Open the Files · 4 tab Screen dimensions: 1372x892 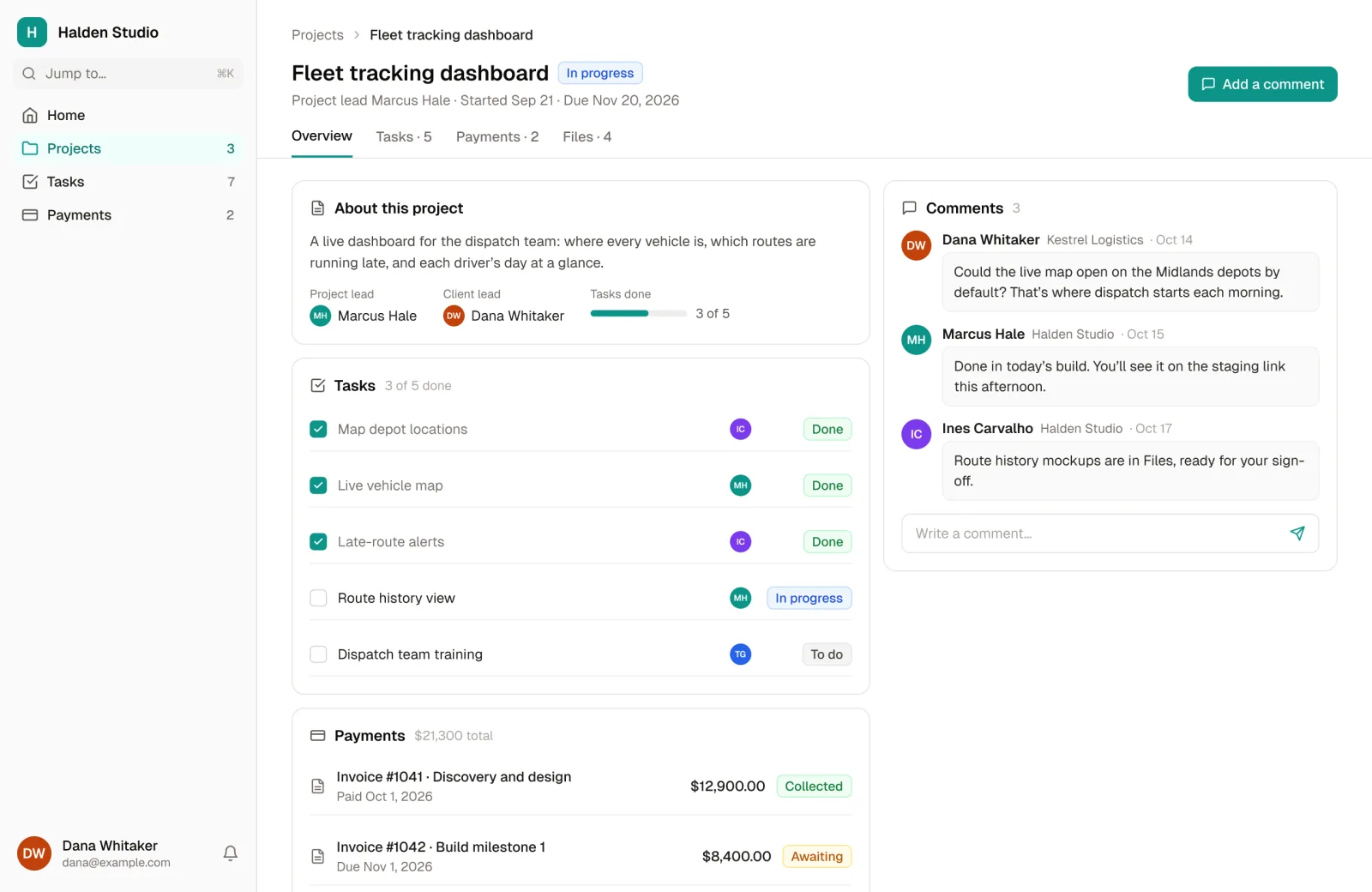[587, 137]
